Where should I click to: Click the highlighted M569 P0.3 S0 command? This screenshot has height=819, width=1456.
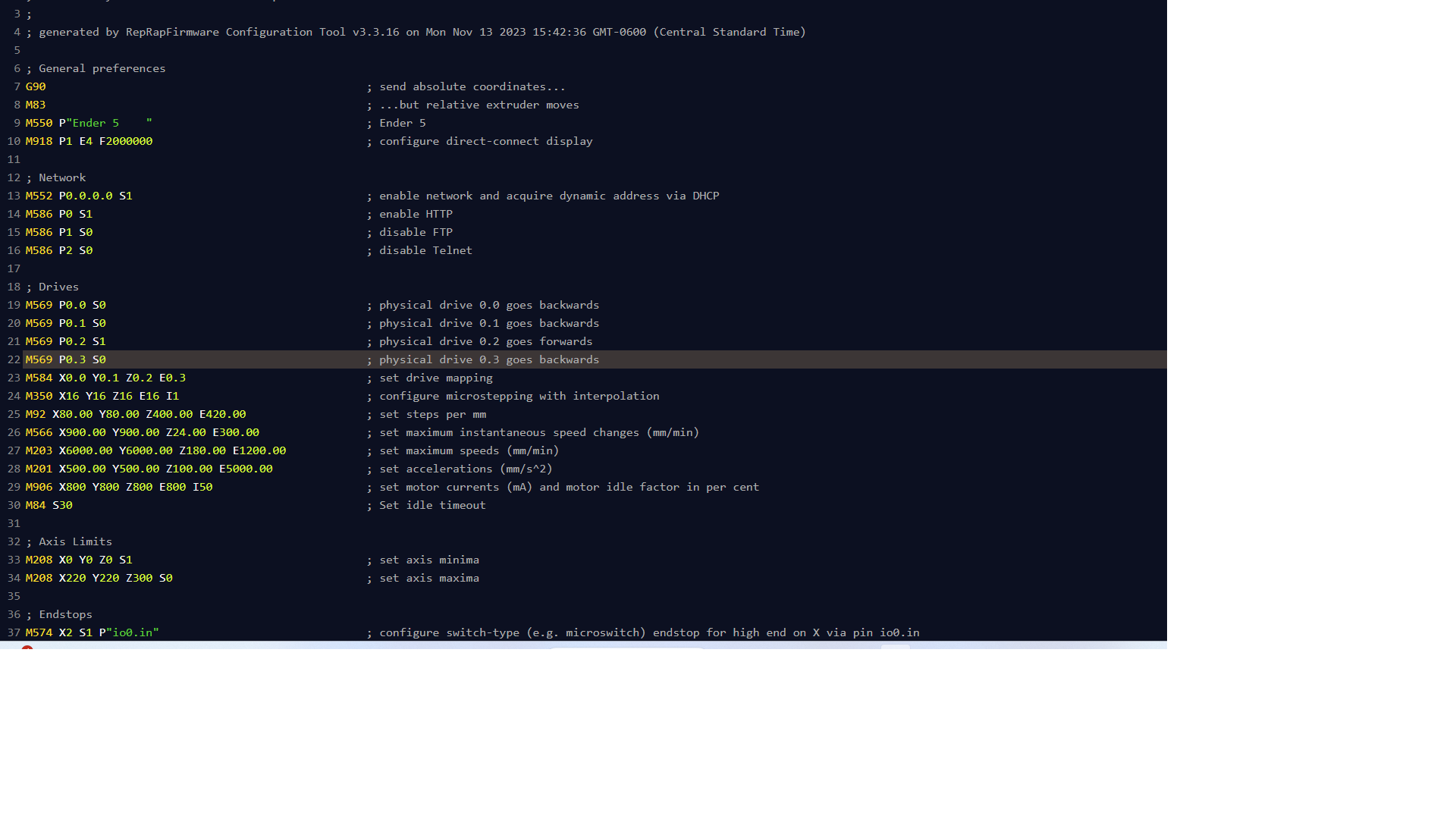tap(66, 359)
